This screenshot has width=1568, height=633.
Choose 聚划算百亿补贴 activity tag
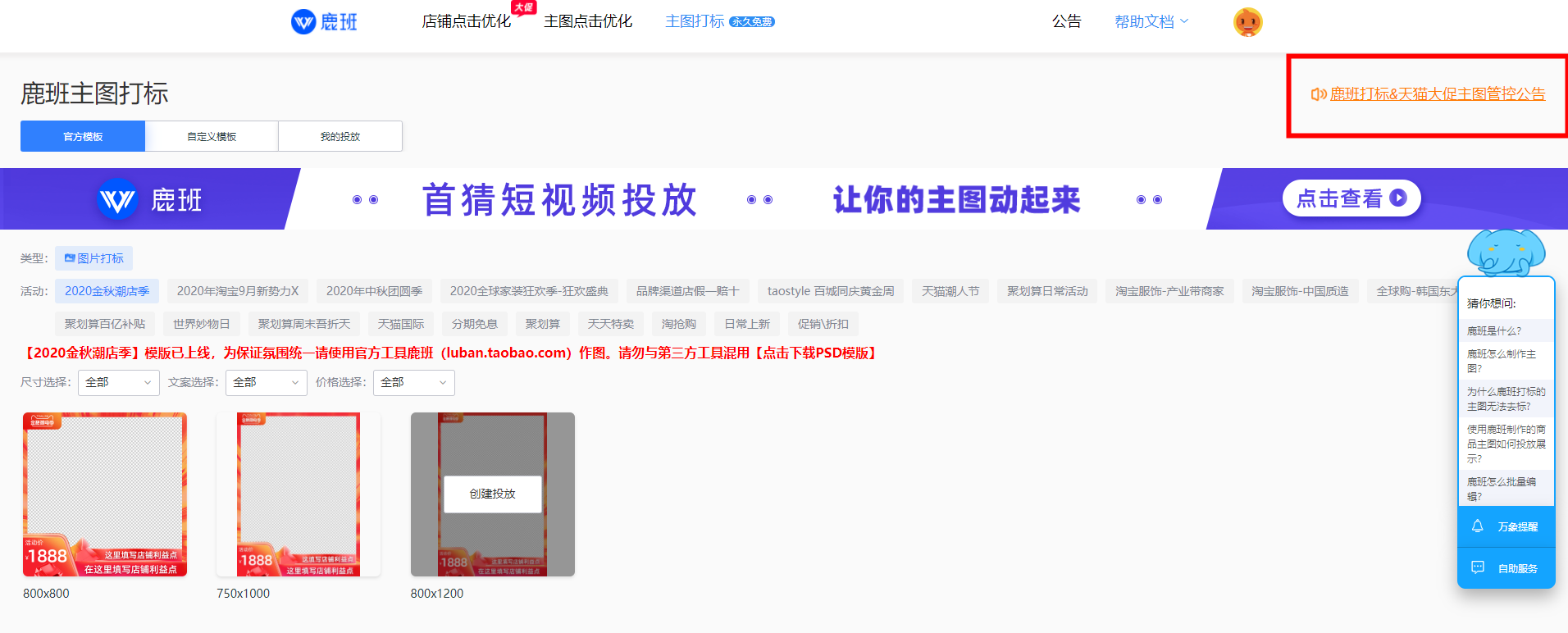tap(105, 324)
